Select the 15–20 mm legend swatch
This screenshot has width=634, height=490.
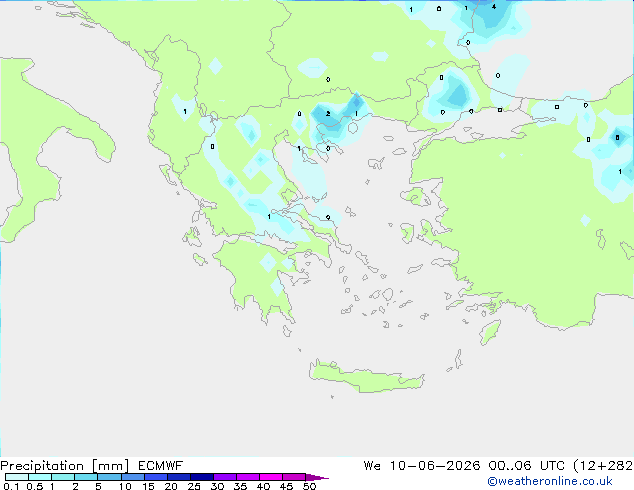156,477
